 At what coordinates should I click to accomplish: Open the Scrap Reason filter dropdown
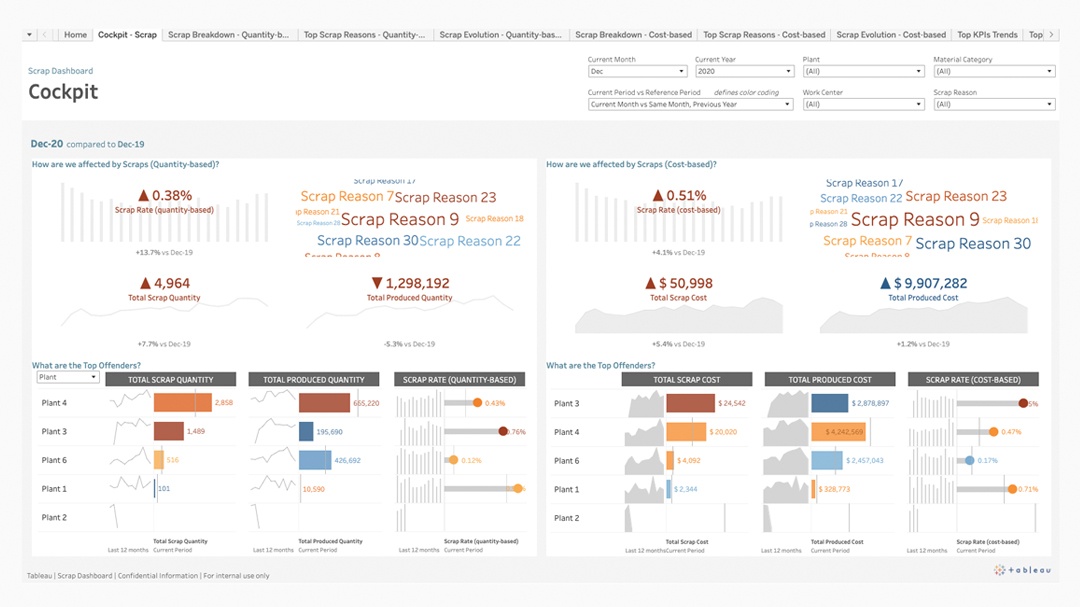pyautogui.click(x=994, y=104)
